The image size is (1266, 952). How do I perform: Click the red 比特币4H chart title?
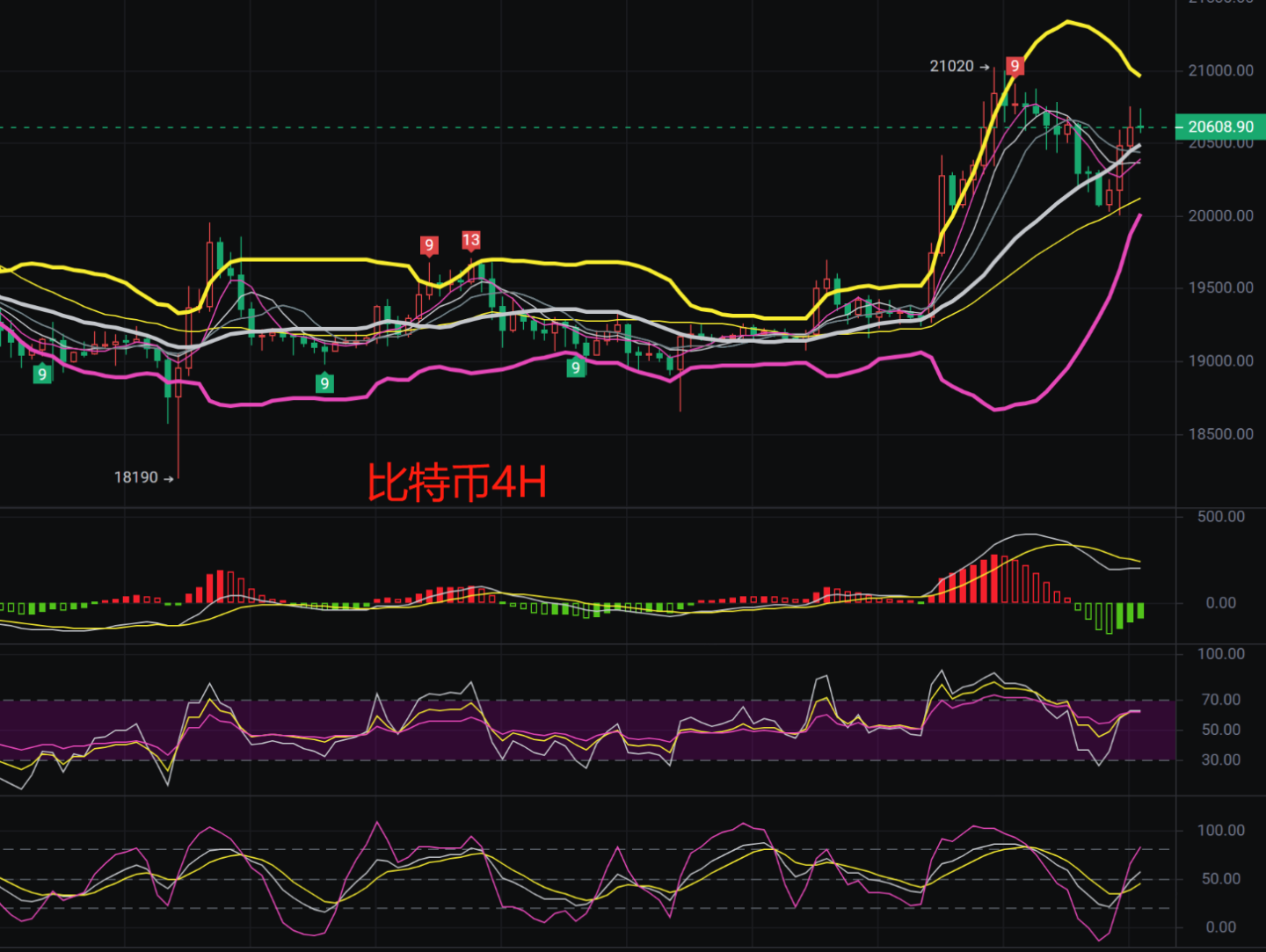coord(457,483)
